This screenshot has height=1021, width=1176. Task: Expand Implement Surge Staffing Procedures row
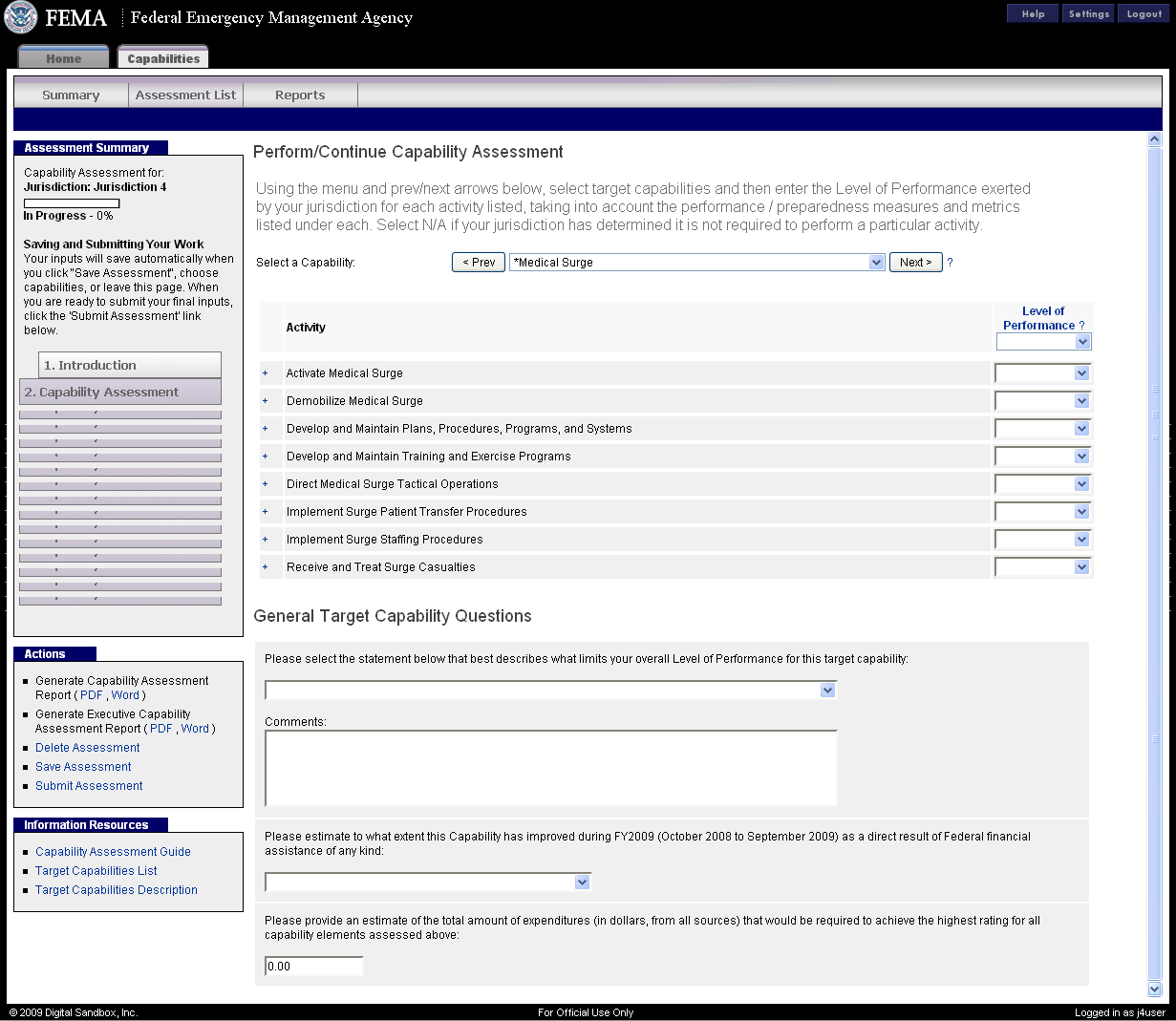[266, 540]
